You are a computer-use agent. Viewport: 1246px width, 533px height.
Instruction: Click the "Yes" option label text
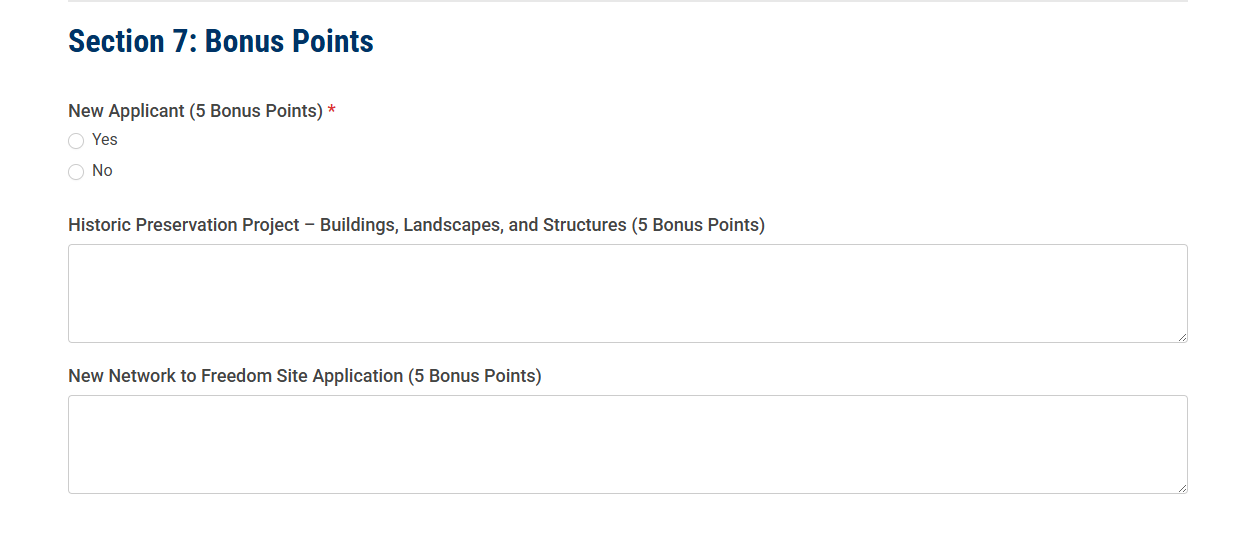click(x=105, y=140)
